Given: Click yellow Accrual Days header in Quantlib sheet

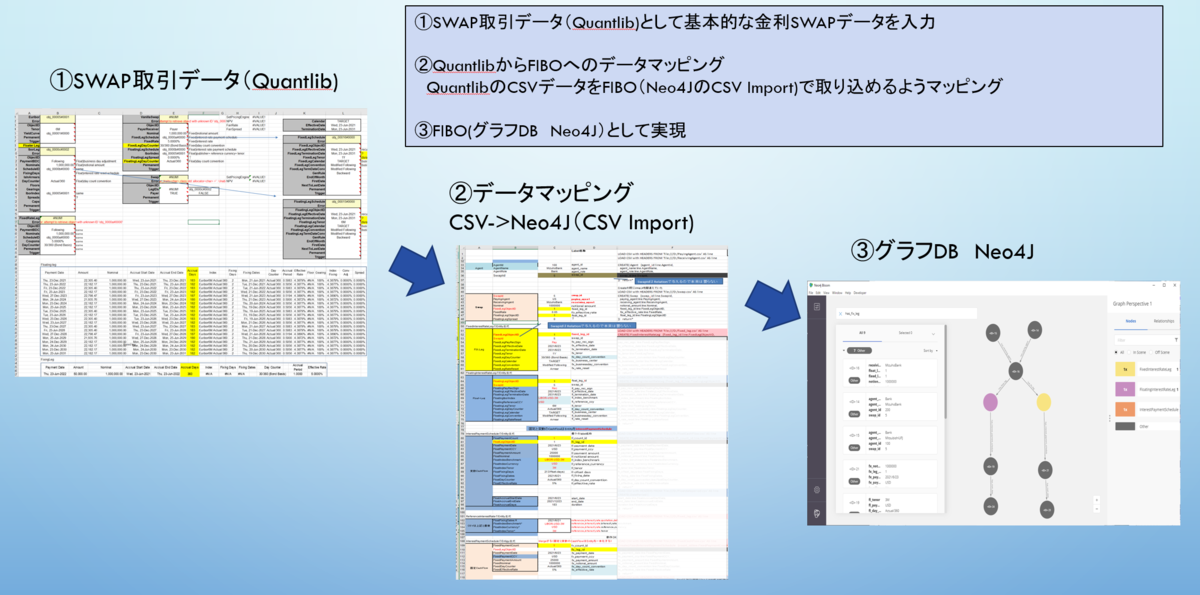Looking at the screenshot, I should pos(193,272).
